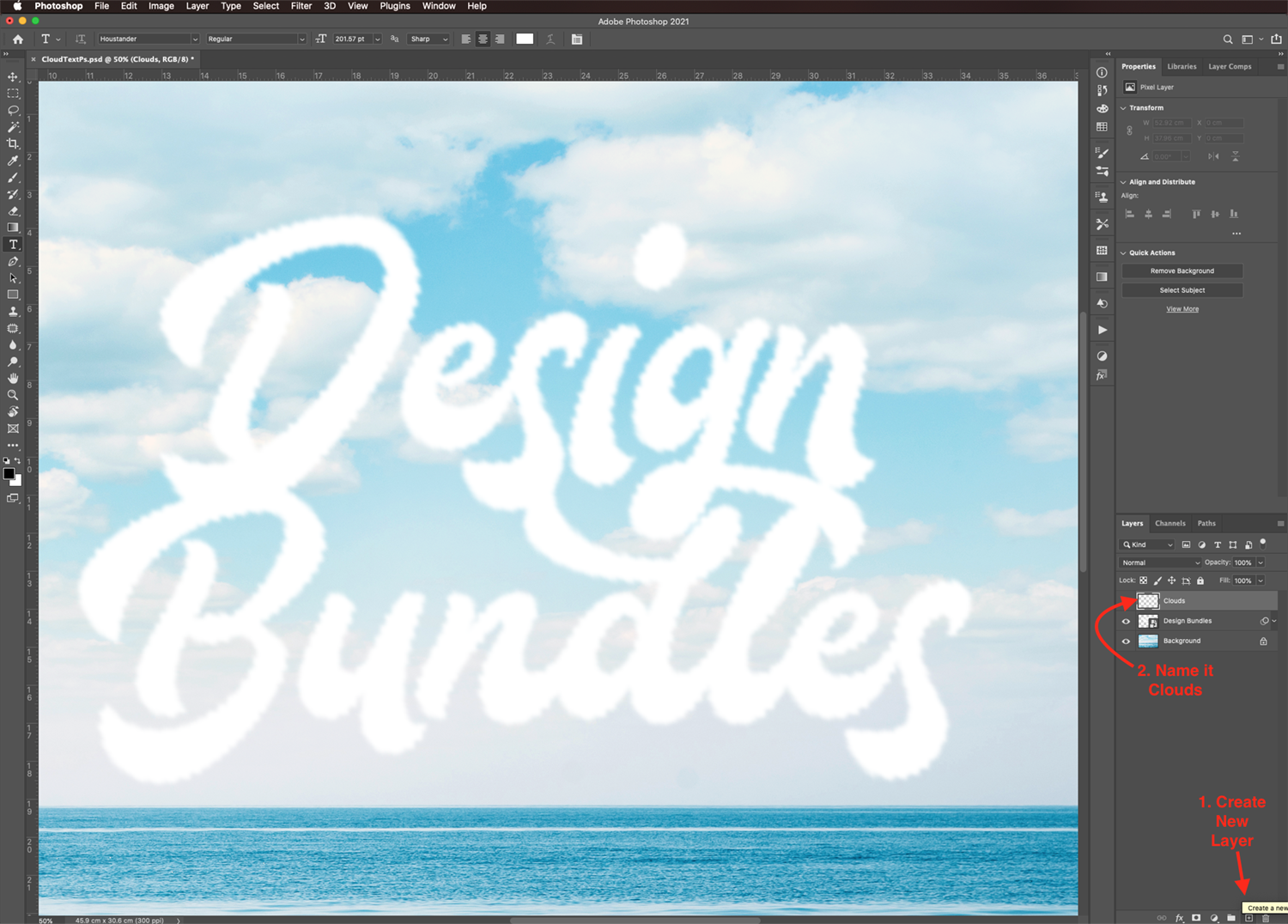Expand Design Bundles layer effects chevron

pos(1274,621)
